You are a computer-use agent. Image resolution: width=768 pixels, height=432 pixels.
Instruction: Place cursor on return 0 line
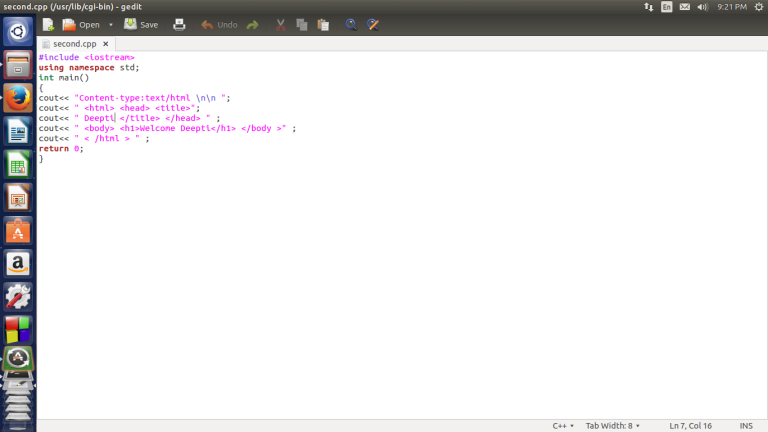61,148
